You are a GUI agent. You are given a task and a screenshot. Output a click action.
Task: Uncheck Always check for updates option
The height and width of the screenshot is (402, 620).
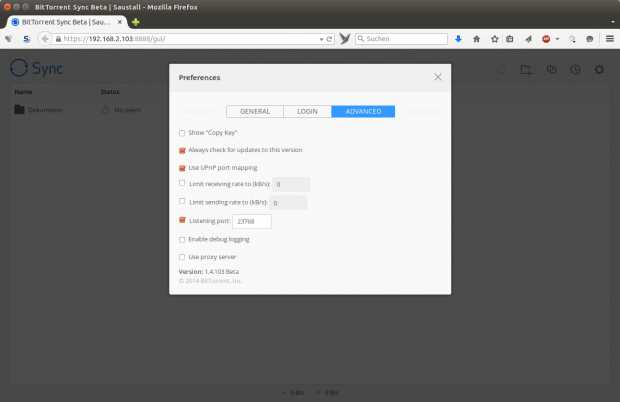pos(182,151)
